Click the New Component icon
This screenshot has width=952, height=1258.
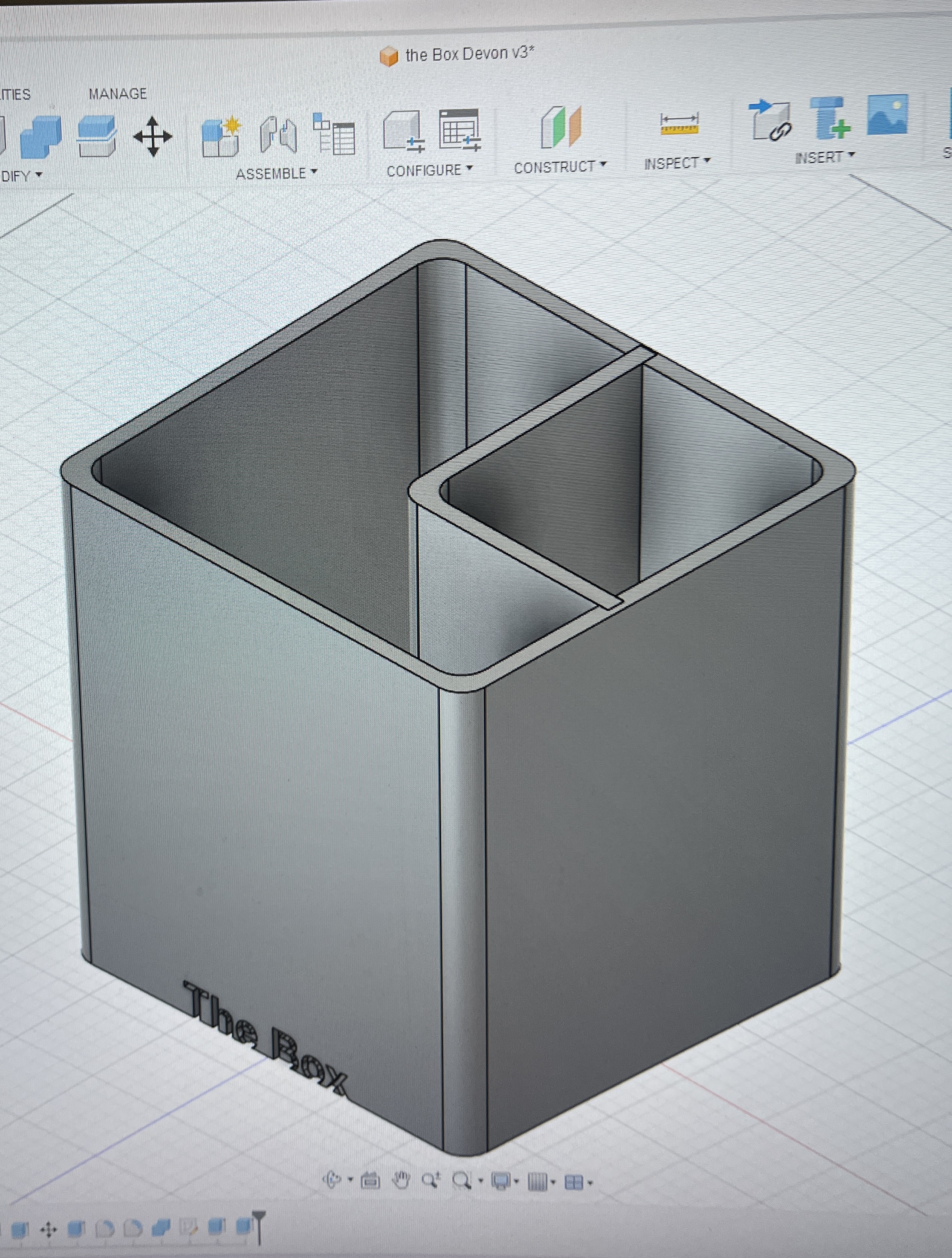221,137
